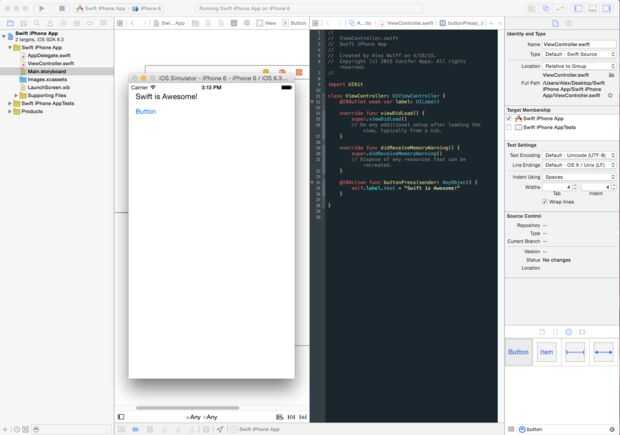Switch to the Version editor icon
Viewport: 620px width, 435px height.
[x=560, y=8]
